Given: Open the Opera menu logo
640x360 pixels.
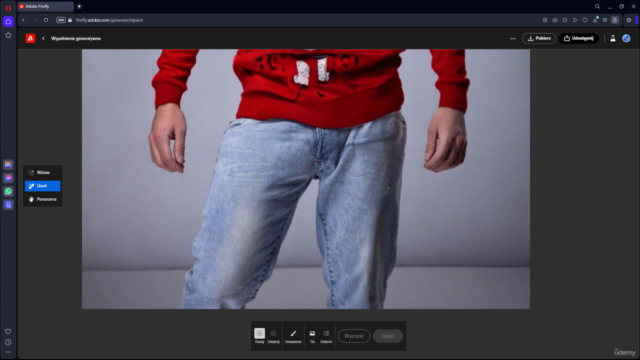Looking at the screenshot, I should coord(8,7).
